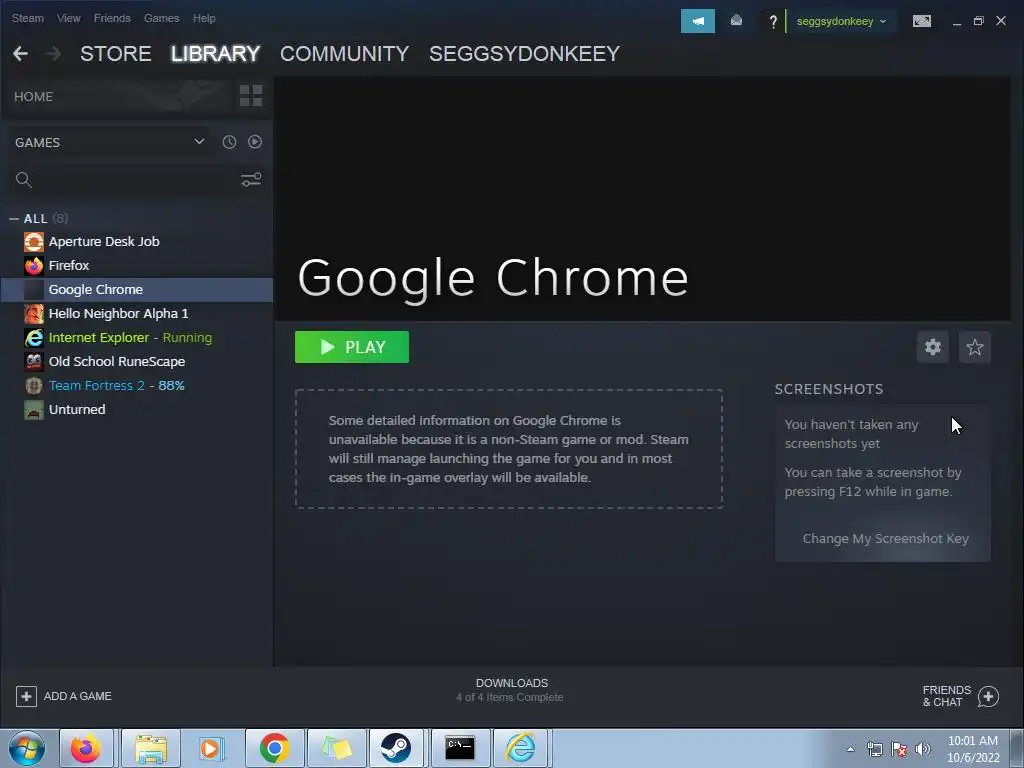Click the Aperture Desk Job game icon
Viewport: 1024px width, 768px height.
pos(34,242)
